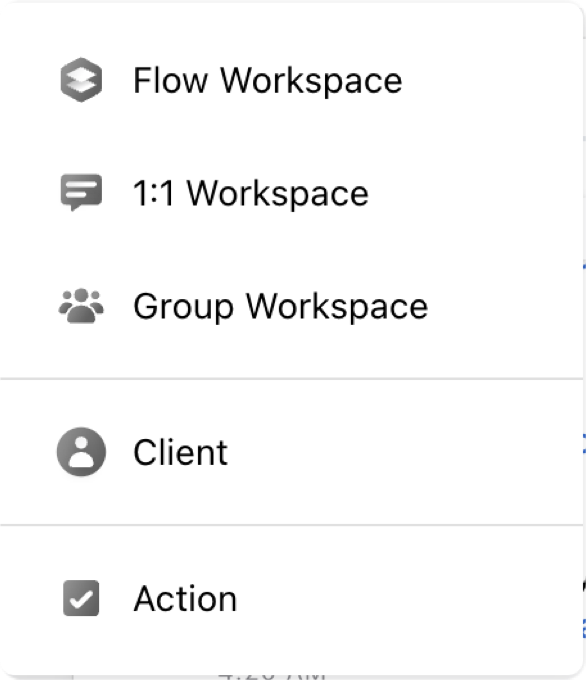Screen dimensions: 586x680
Task: Click the Action checkmark box icon
Action: [81, 598]
